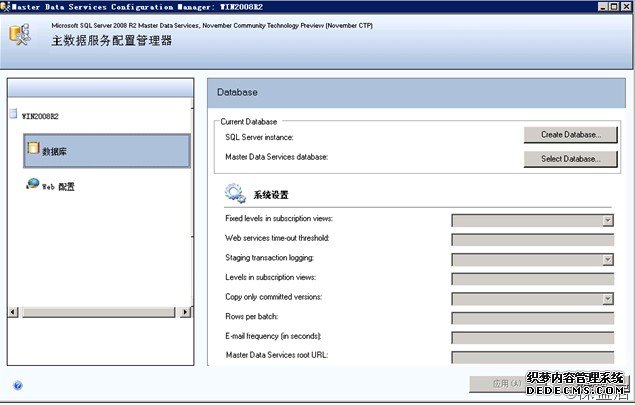Click Web services time-out threshold field
This screenshot has width=635, height=405.
pyautogui.click(x=532, y=240)
